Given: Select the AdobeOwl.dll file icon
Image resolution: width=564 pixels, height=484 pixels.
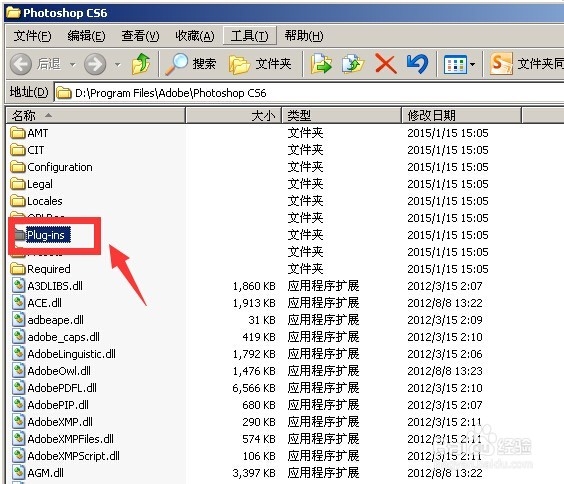Looking at the screenshot, I should pyautogui.click(x=18, y=371).
